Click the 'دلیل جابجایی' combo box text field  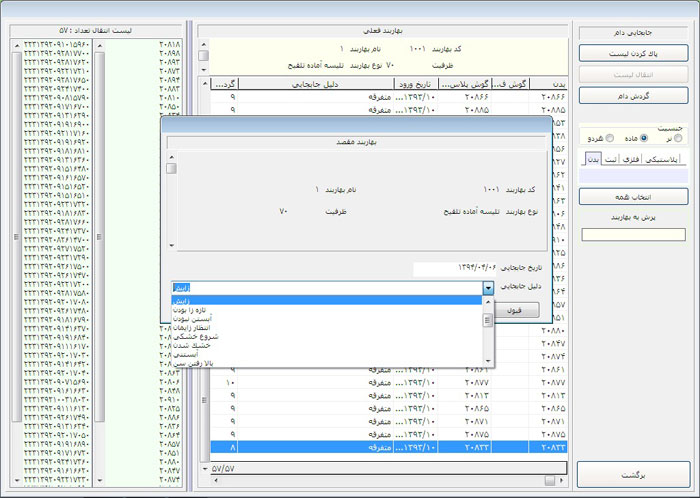coord(327,288)
